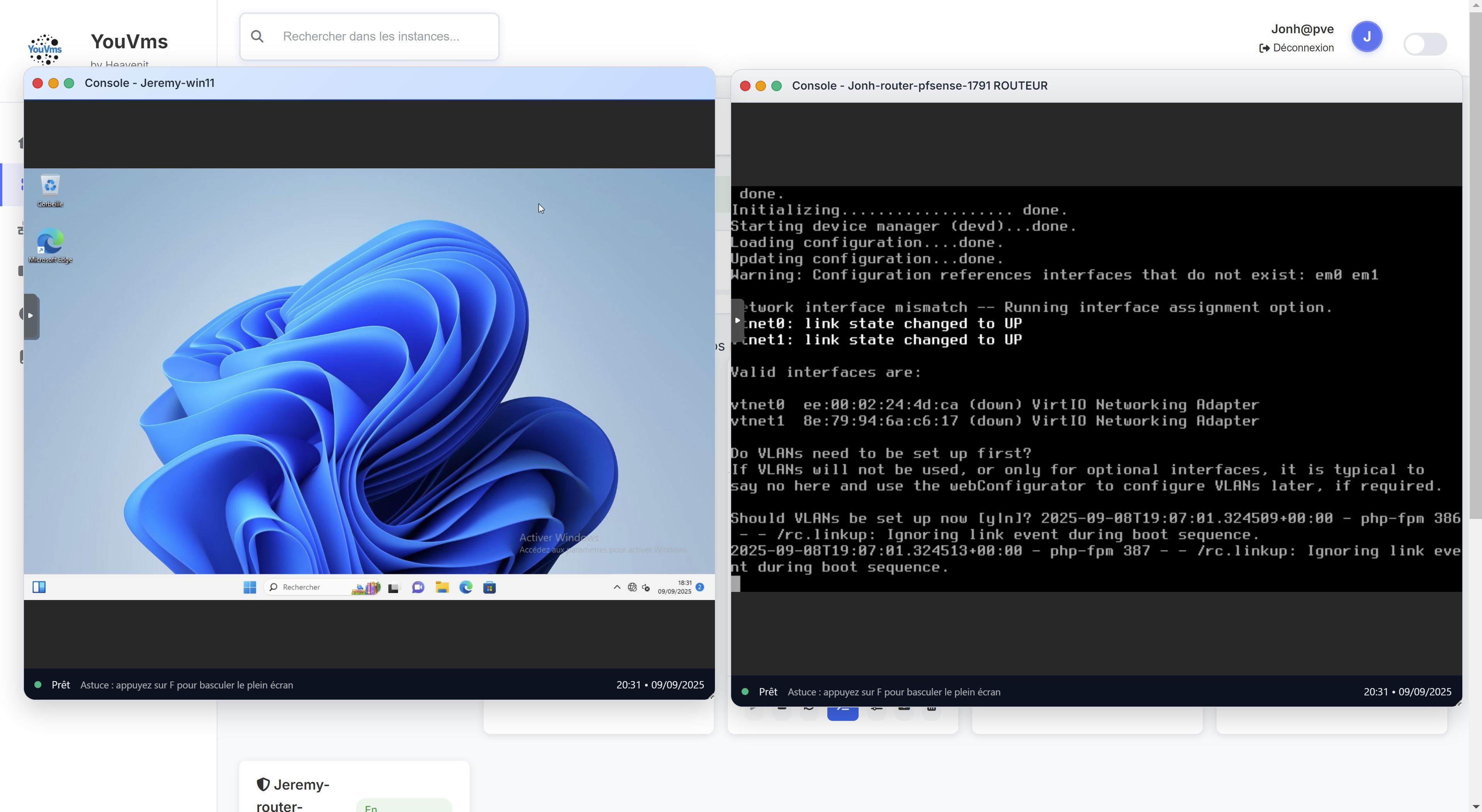
Task: Open the Windows Start menu
Action: click(250, 587)
